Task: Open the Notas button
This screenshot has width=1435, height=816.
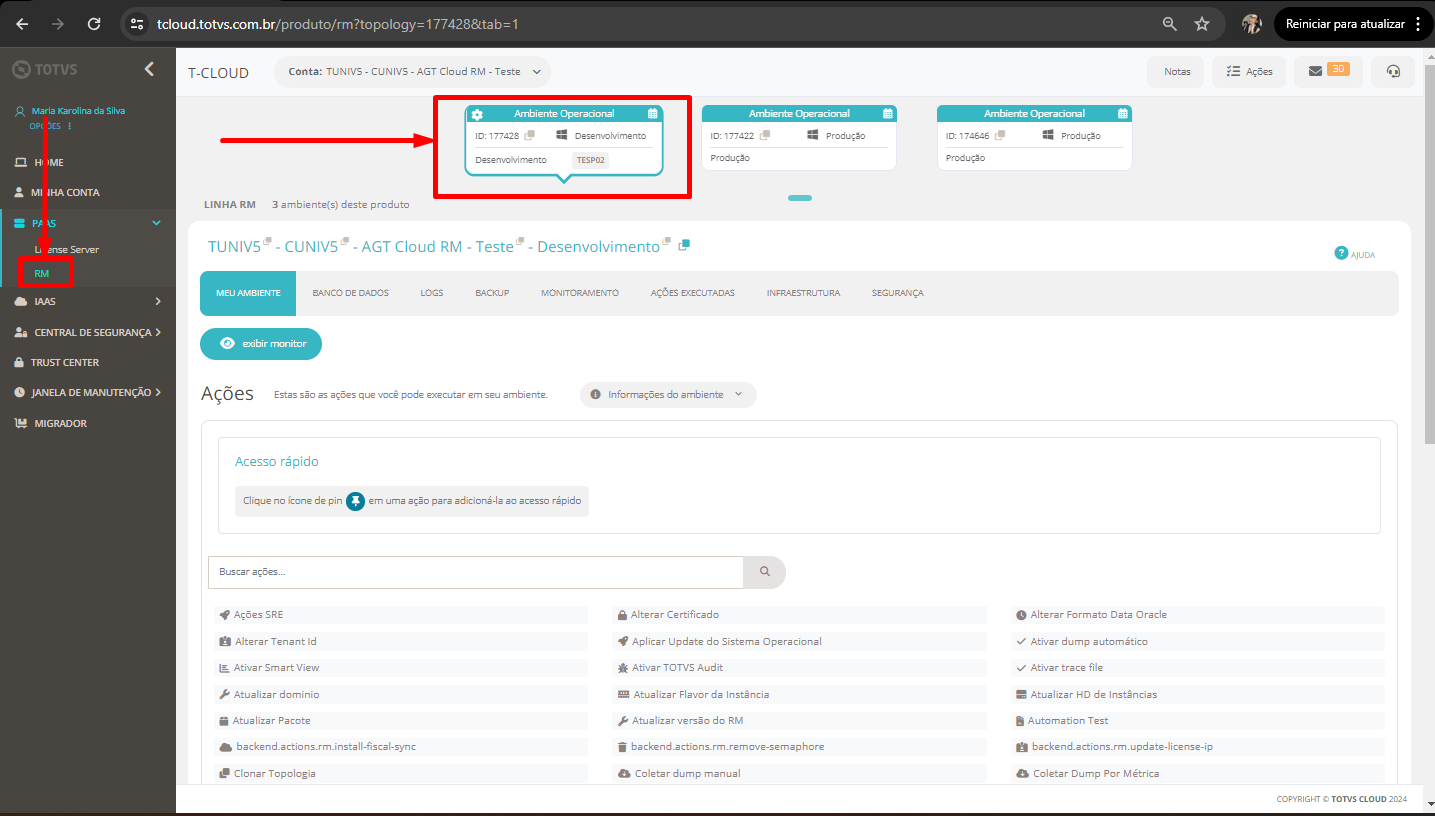Action: coord(1177,71)
